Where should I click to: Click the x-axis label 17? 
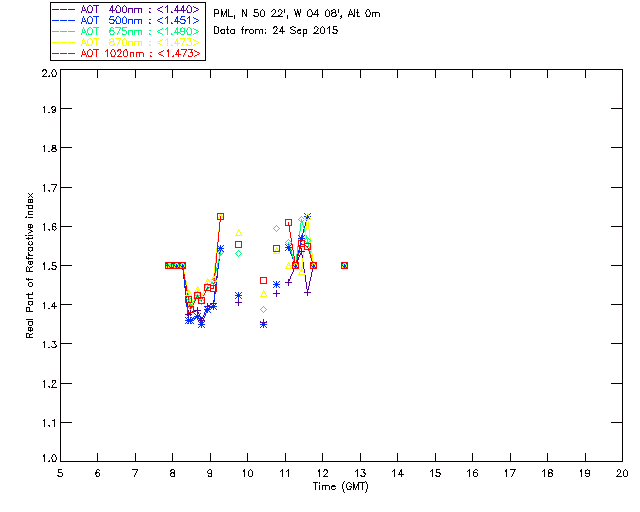tap(510, 473)
